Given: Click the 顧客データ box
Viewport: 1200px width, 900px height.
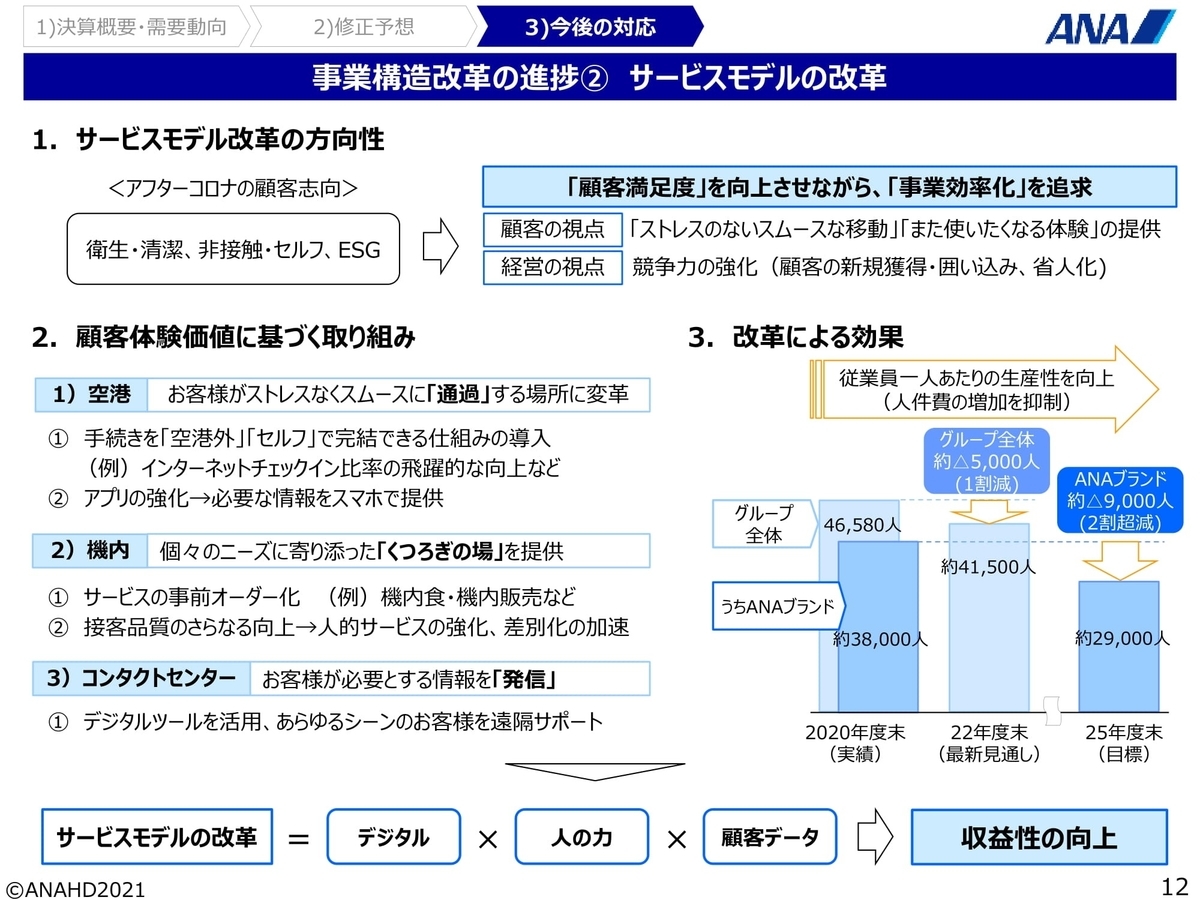Looking at the screenshot, I should pyautogui.click(x=772, y=838).
